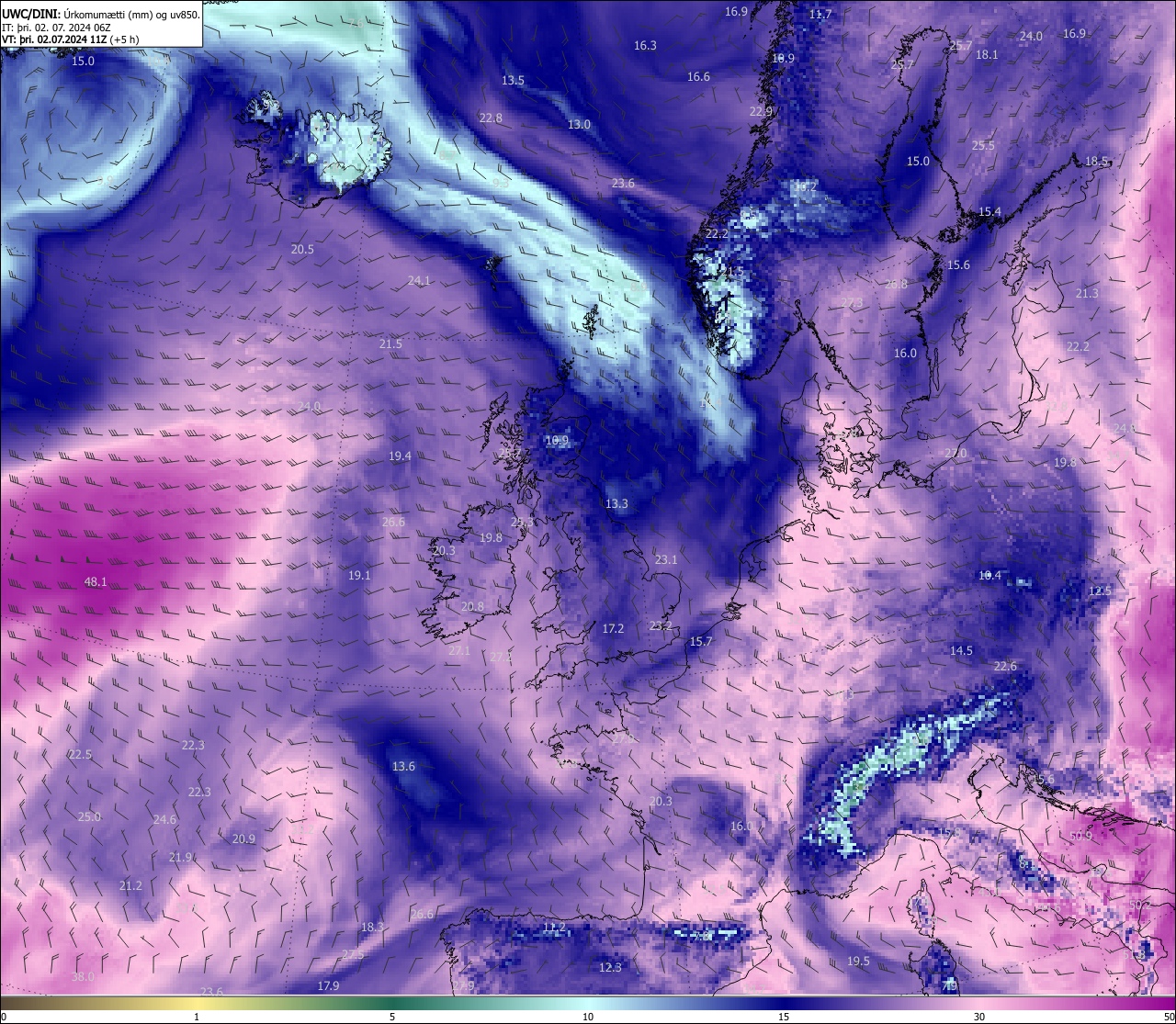Click the 13.6 value in the Bay of Biscay
This screenshot has height=1024, width=1176.
point(403,766)
